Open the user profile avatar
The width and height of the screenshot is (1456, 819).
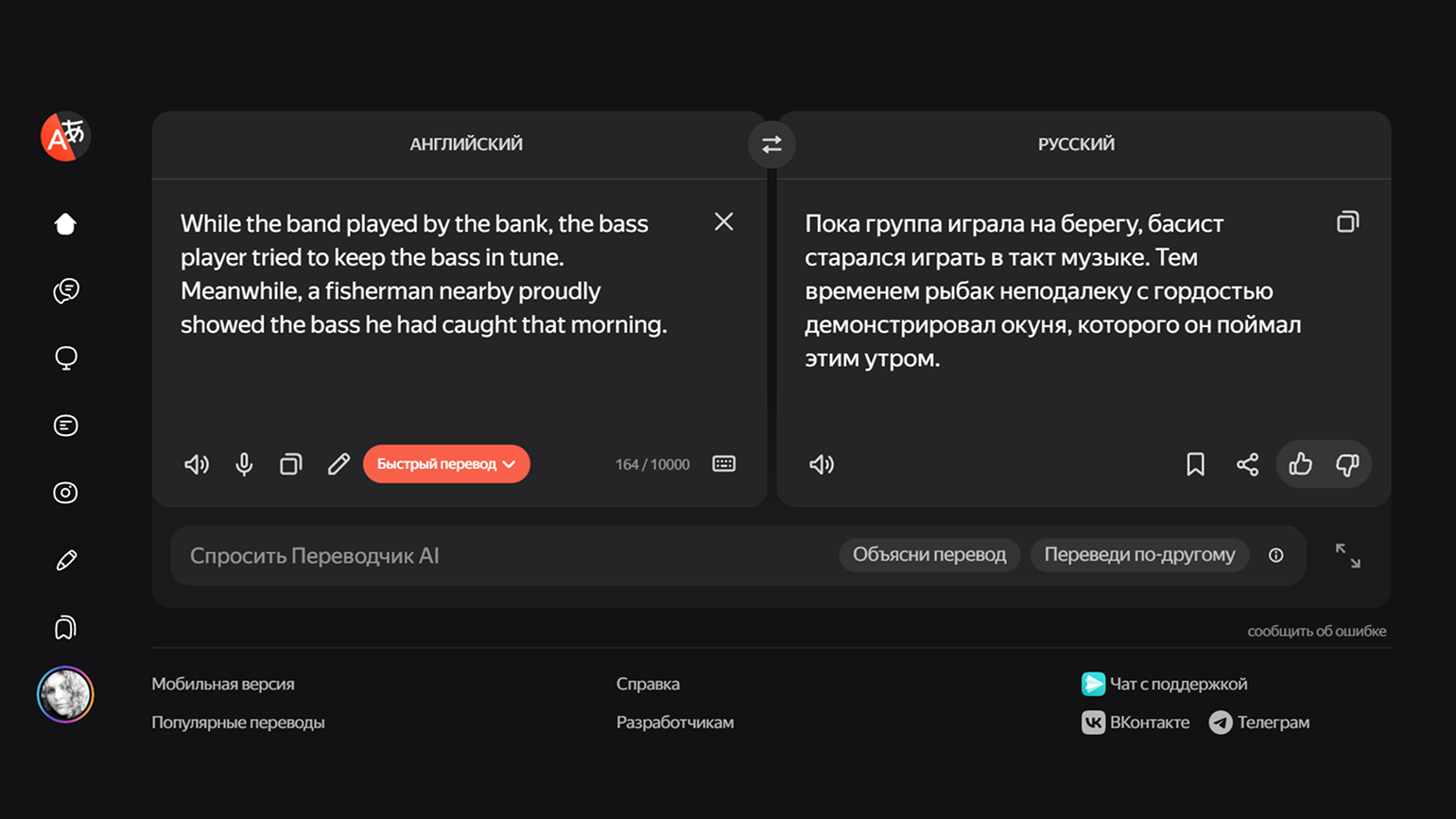pyautogui.click(x=65, y=695)
